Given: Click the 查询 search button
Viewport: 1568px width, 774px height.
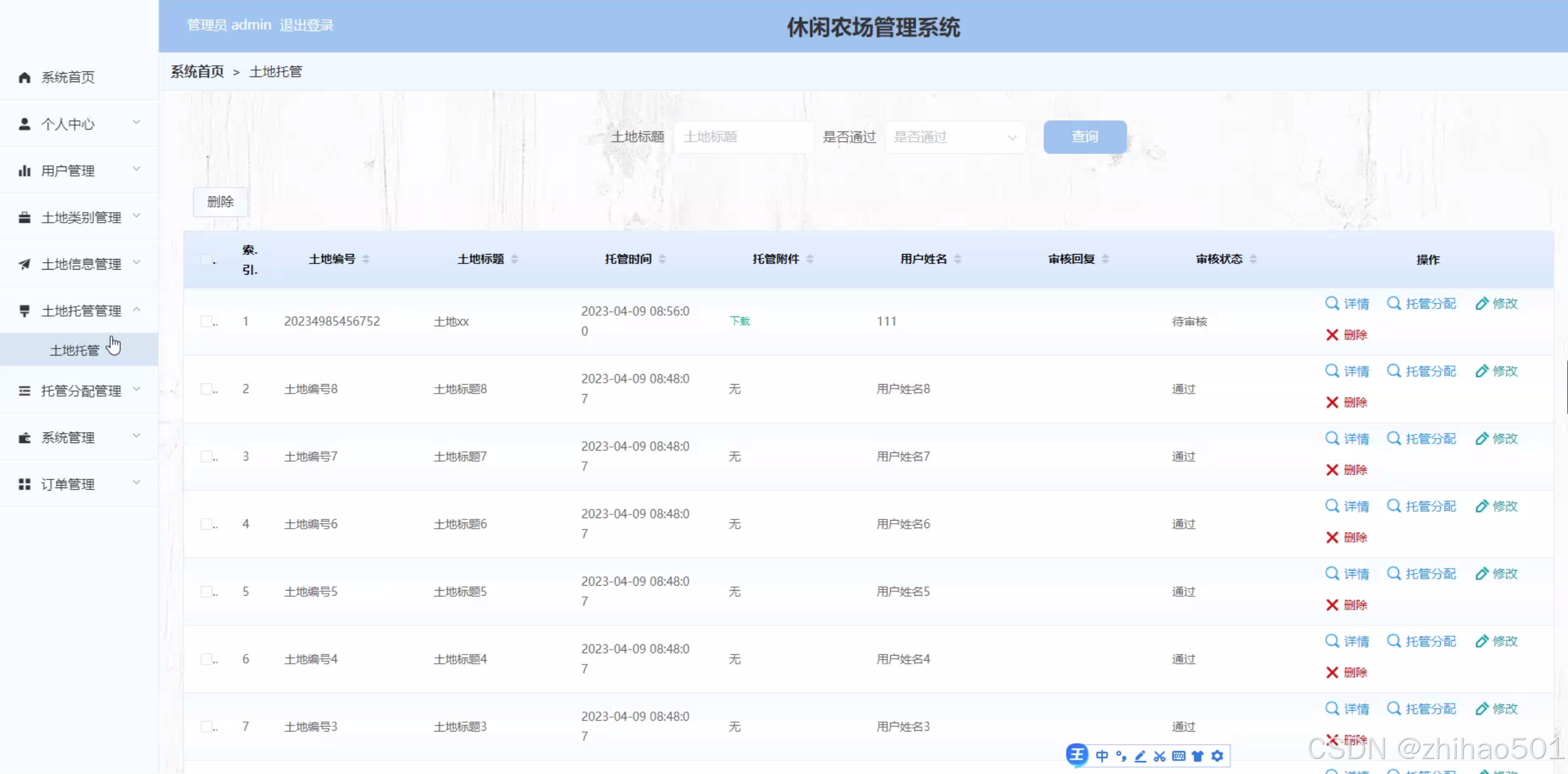Looking at the screenshot, I should click(1085, 137).
